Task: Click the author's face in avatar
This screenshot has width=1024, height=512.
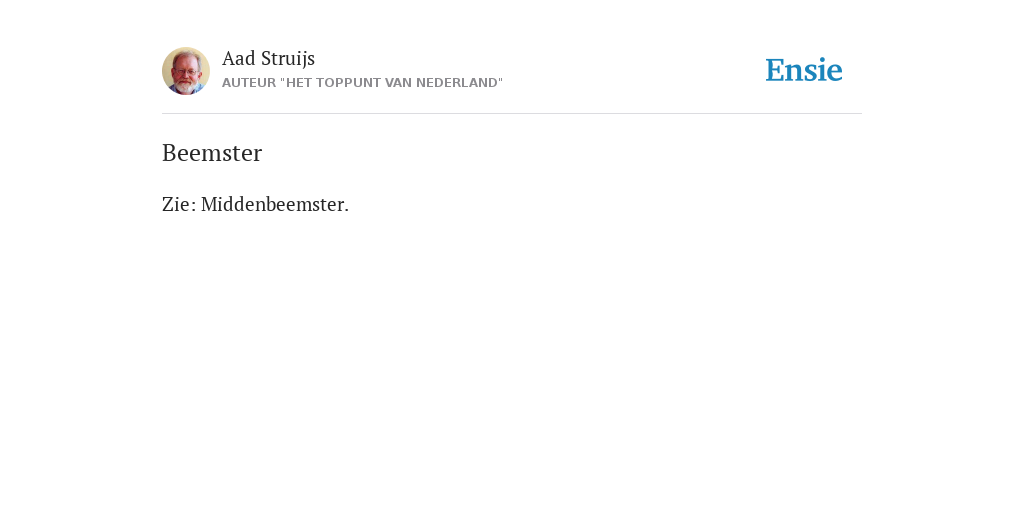Action: [185, 71]
